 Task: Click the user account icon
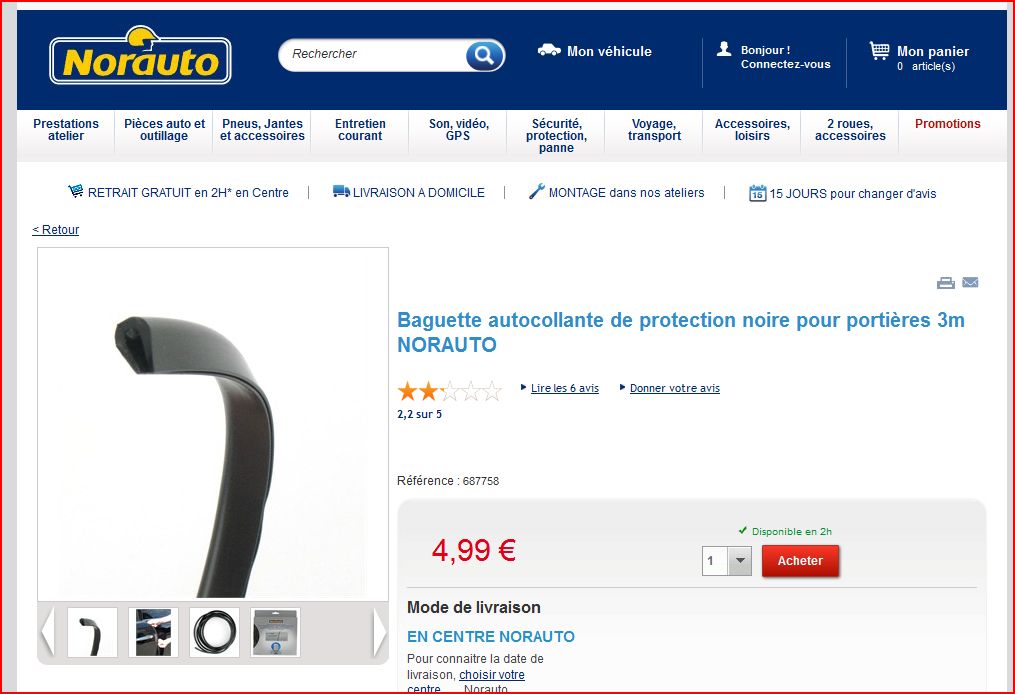tap(724, 49)
